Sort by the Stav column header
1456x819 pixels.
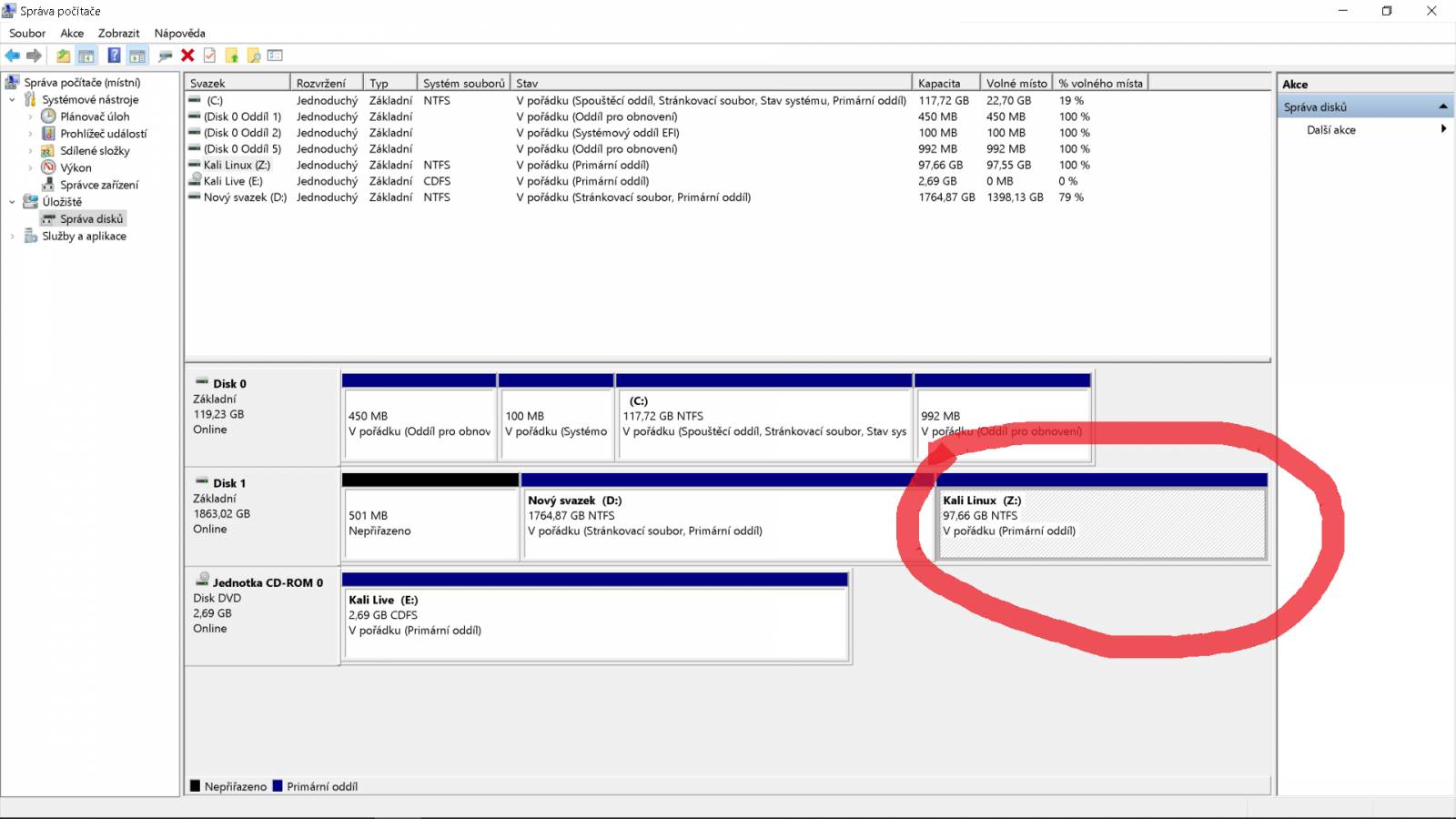pyautogui.click(x=712, y=83)
